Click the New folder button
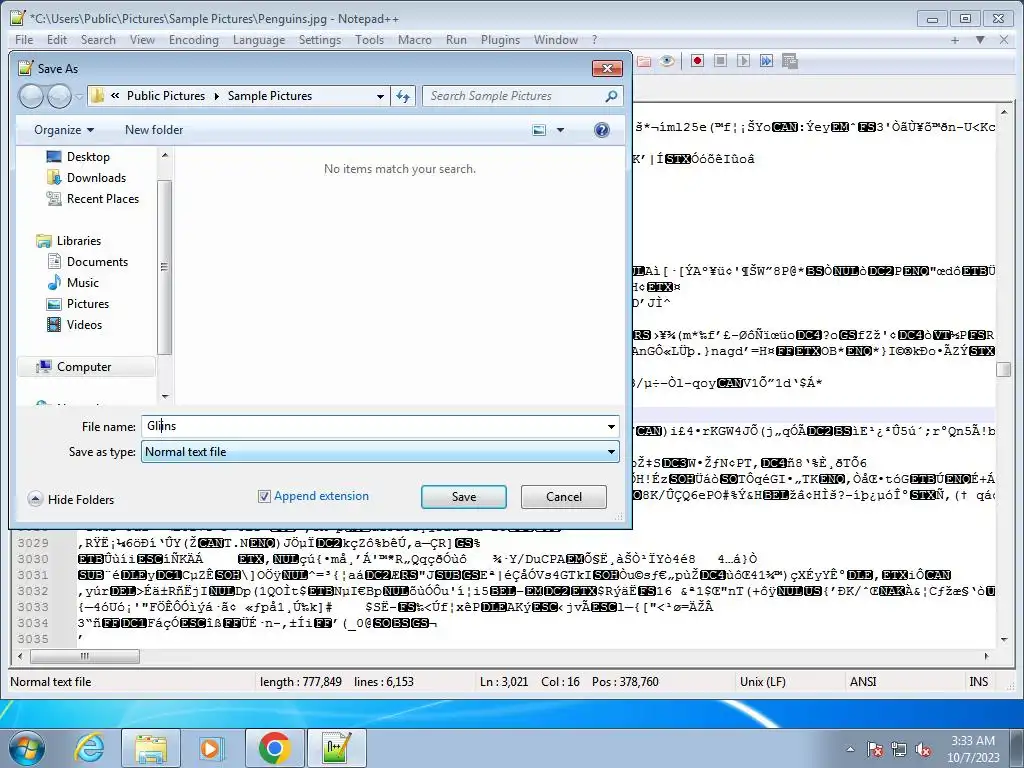The image size is (1024, 768). pos(154,130)
